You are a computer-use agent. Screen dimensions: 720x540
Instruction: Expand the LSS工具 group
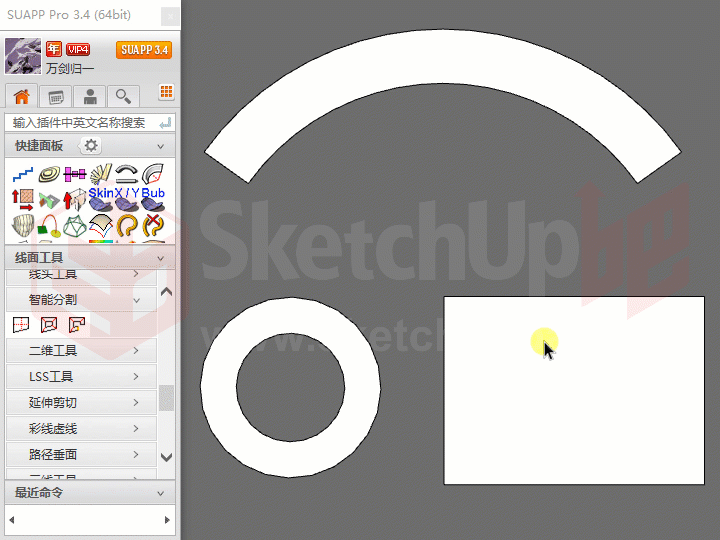81,377
